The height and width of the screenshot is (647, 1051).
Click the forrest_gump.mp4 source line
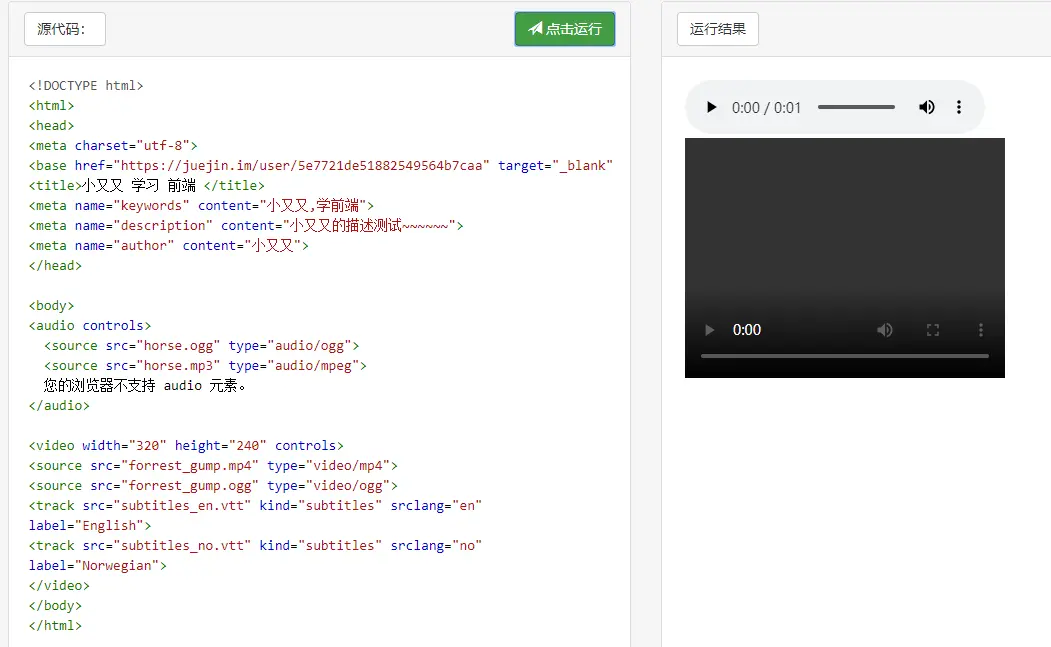(213, 465)
